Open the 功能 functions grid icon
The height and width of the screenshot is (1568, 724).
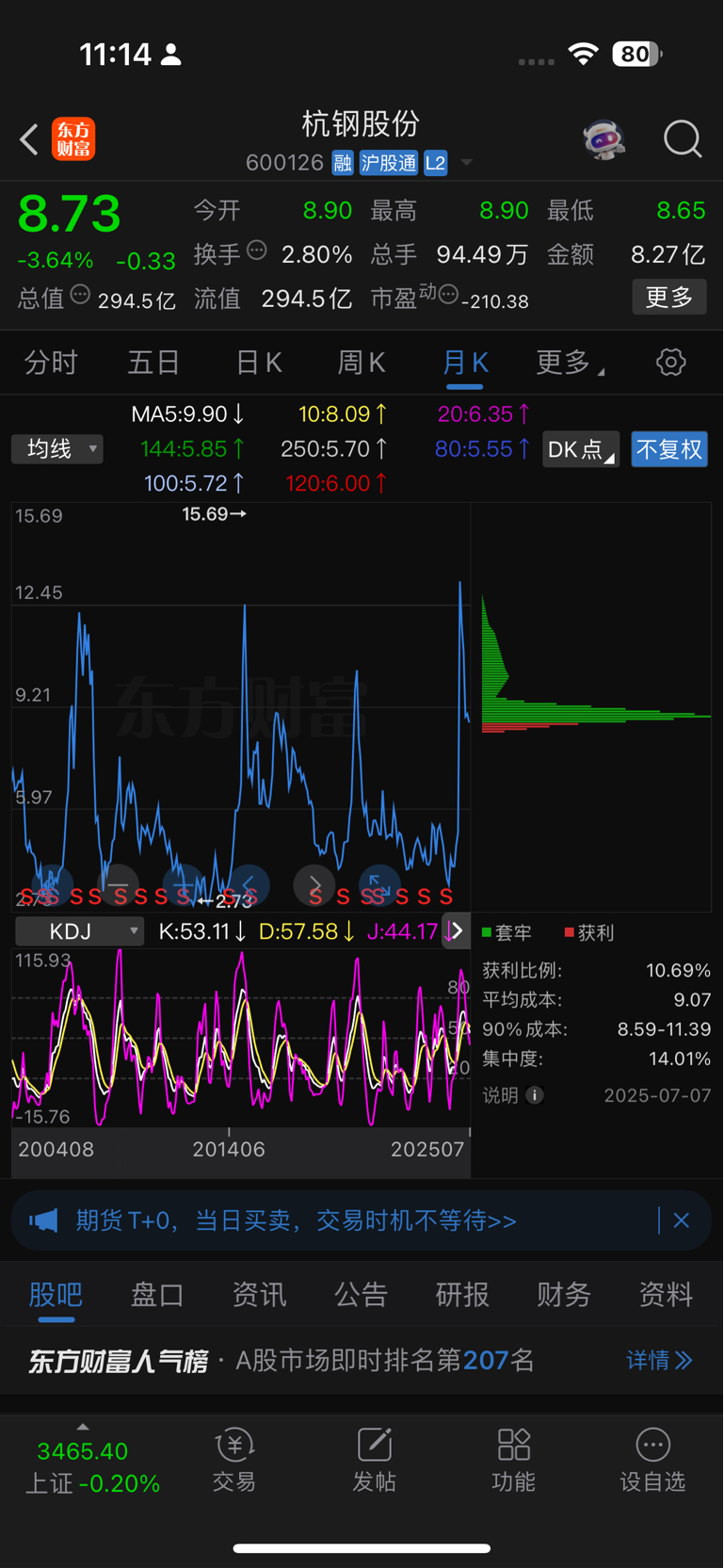[513, 1460]
